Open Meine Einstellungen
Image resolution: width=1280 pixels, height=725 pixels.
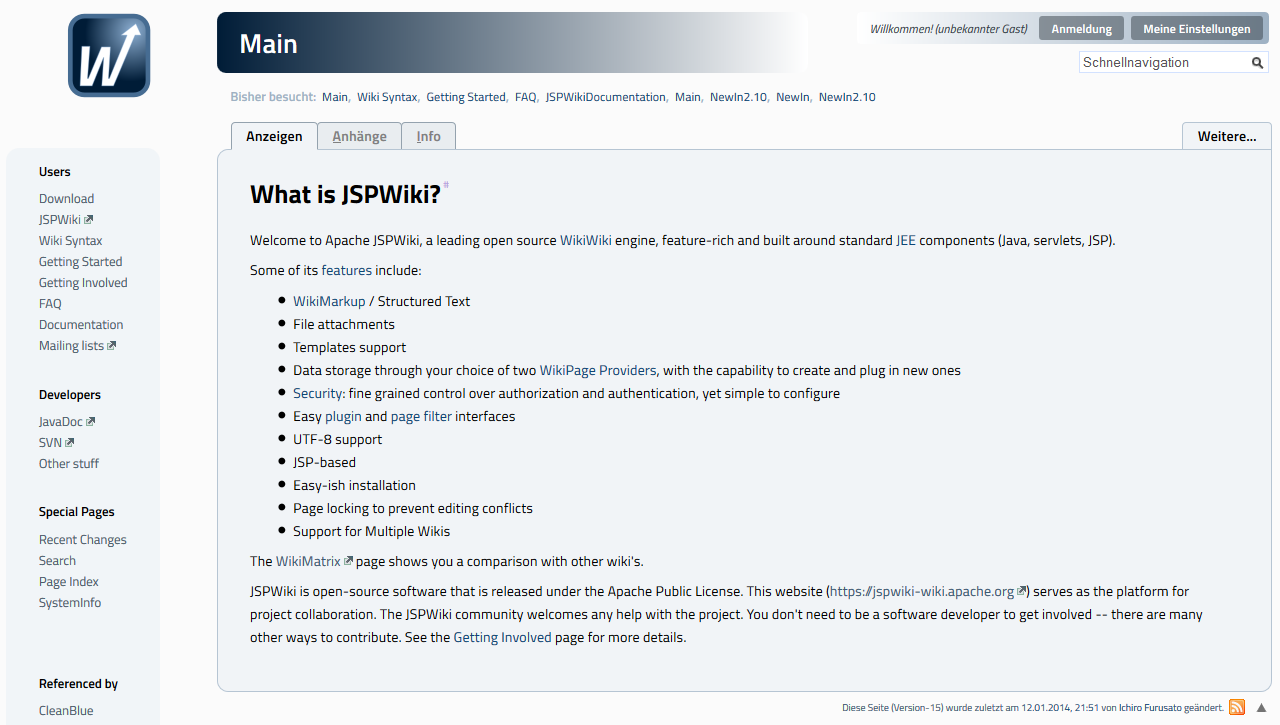coord(1198,27)
